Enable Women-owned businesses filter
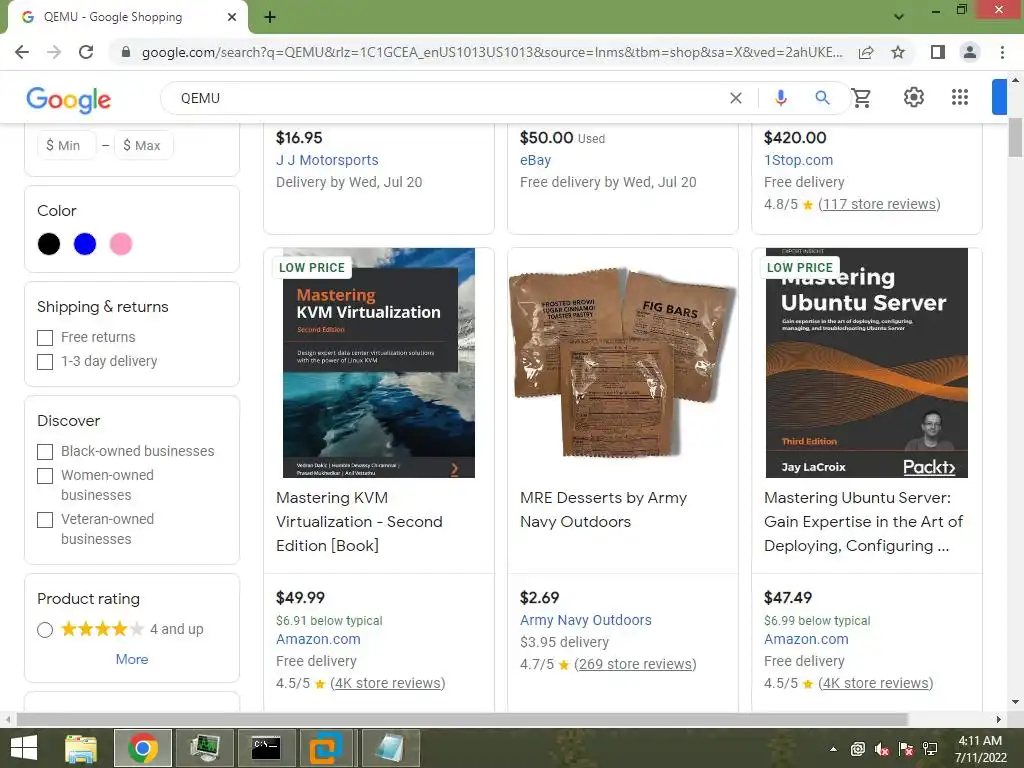The width and height of the screenshot is (1024, 768). [x=45, y=476]
